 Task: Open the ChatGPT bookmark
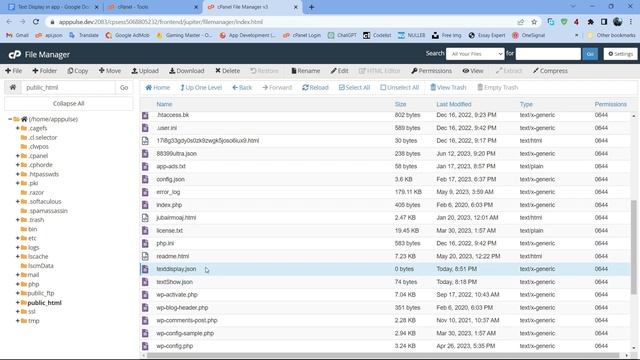tap(342, 35)
